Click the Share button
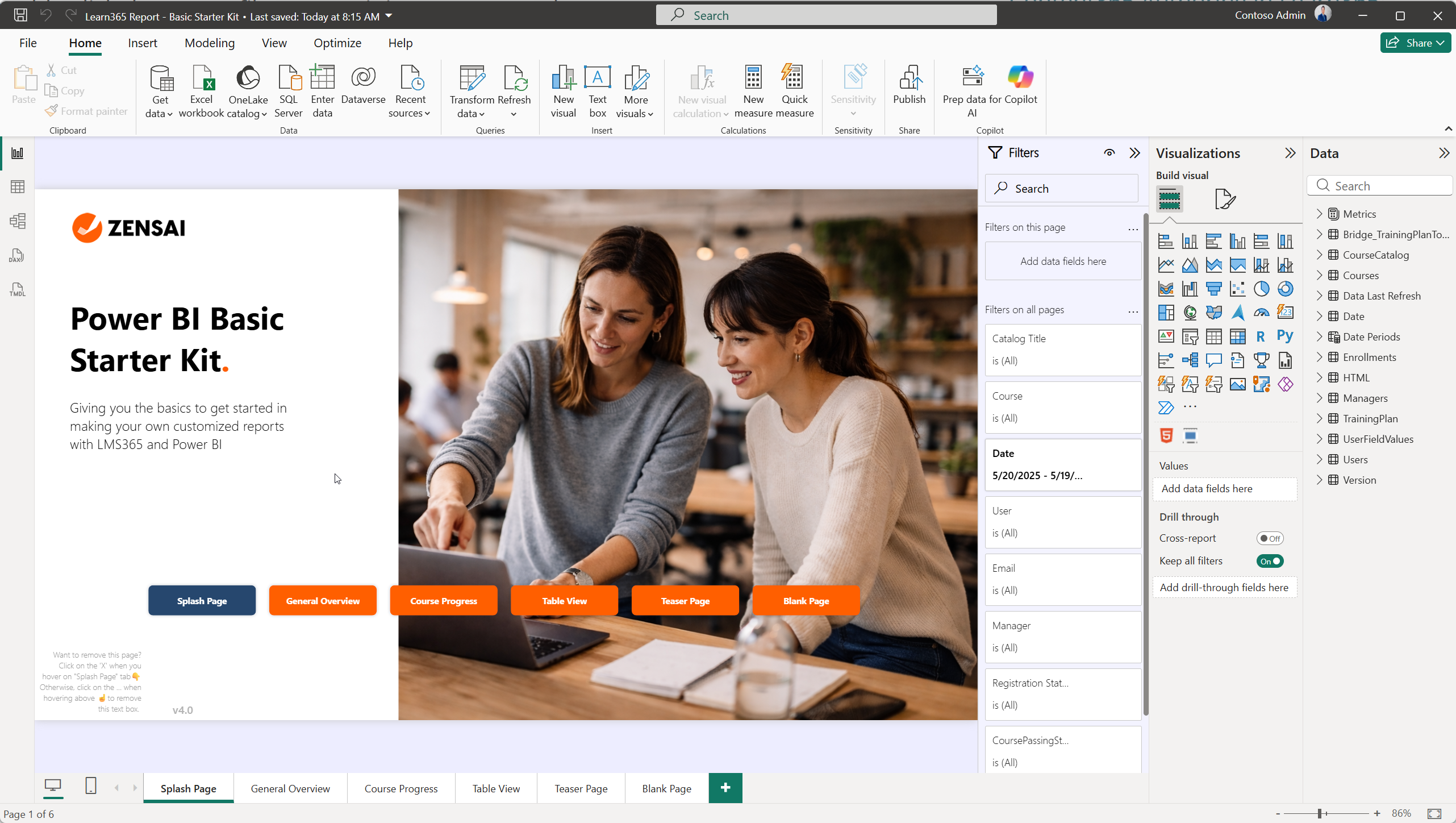Screen dimensions: 1456x823 (1416, 43)
